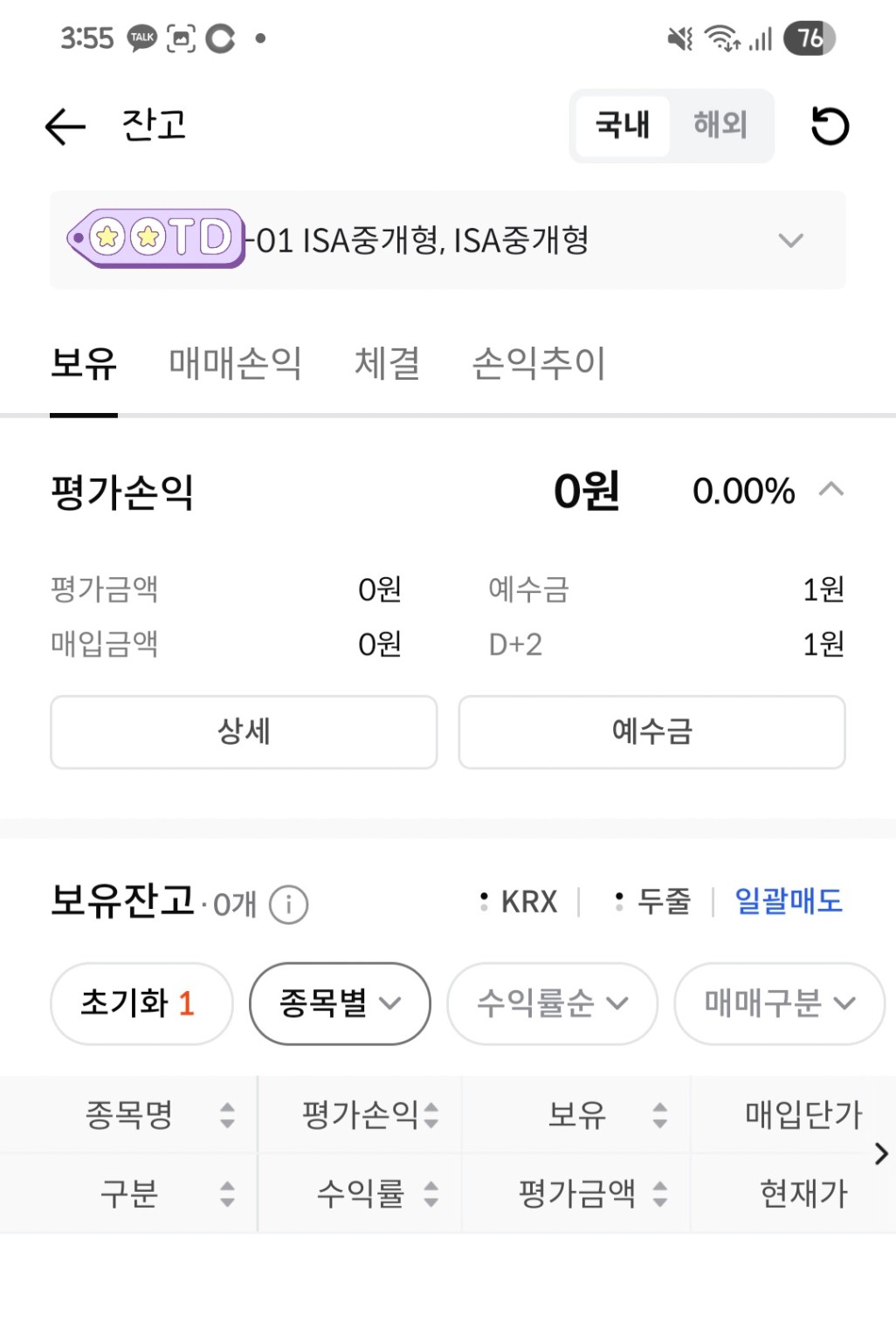Toggle the KRX exchange option
The width and height of the screenshot is (896, 1322).
[x=520, y=902]
